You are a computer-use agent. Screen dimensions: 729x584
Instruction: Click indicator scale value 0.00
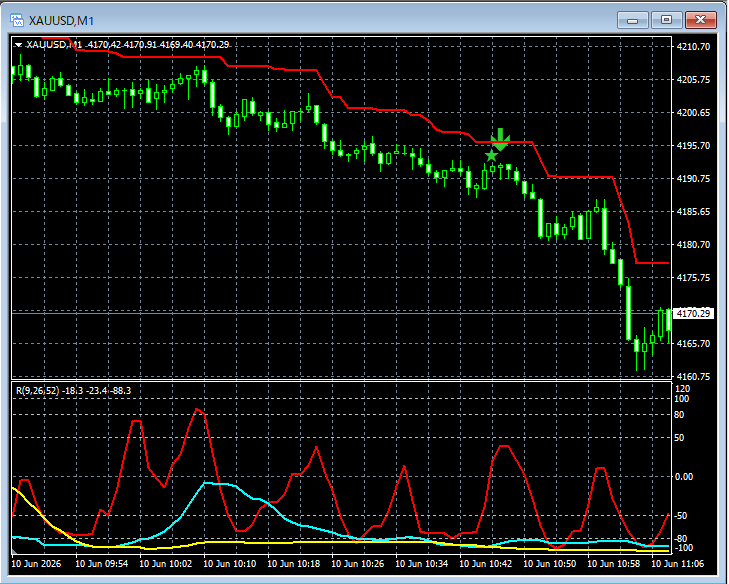click(x=683, y=477)
